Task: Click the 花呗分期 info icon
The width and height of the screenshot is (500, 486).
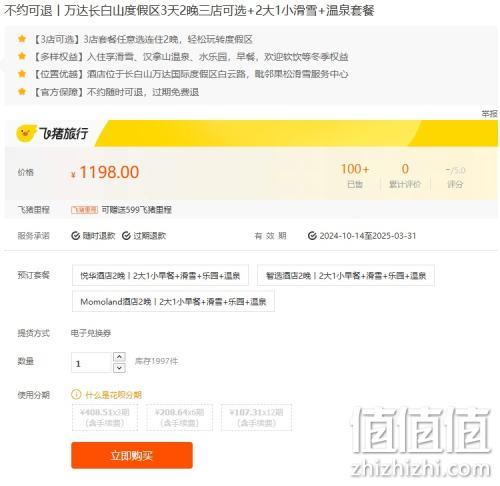Action: point(76,395)
